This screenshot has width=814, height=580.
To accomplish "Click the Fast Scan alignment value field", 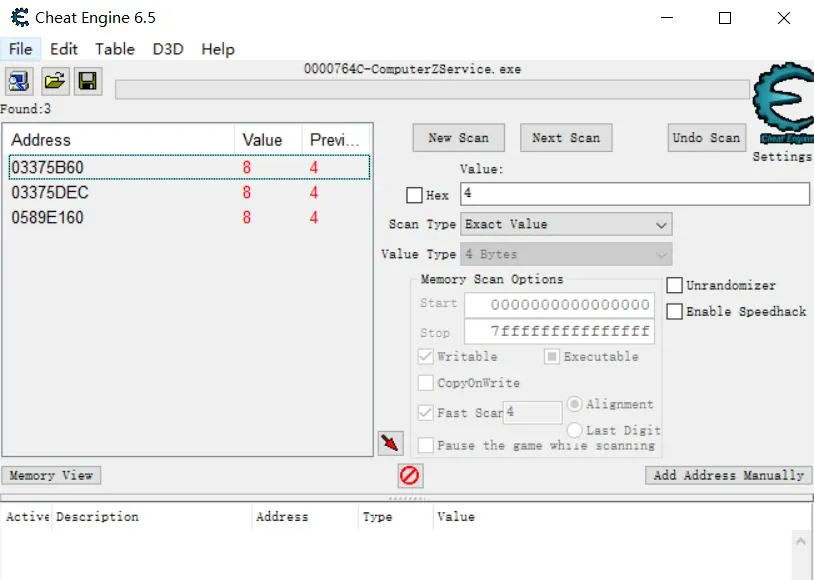I will pyautogui.click(x=533, y=412).
